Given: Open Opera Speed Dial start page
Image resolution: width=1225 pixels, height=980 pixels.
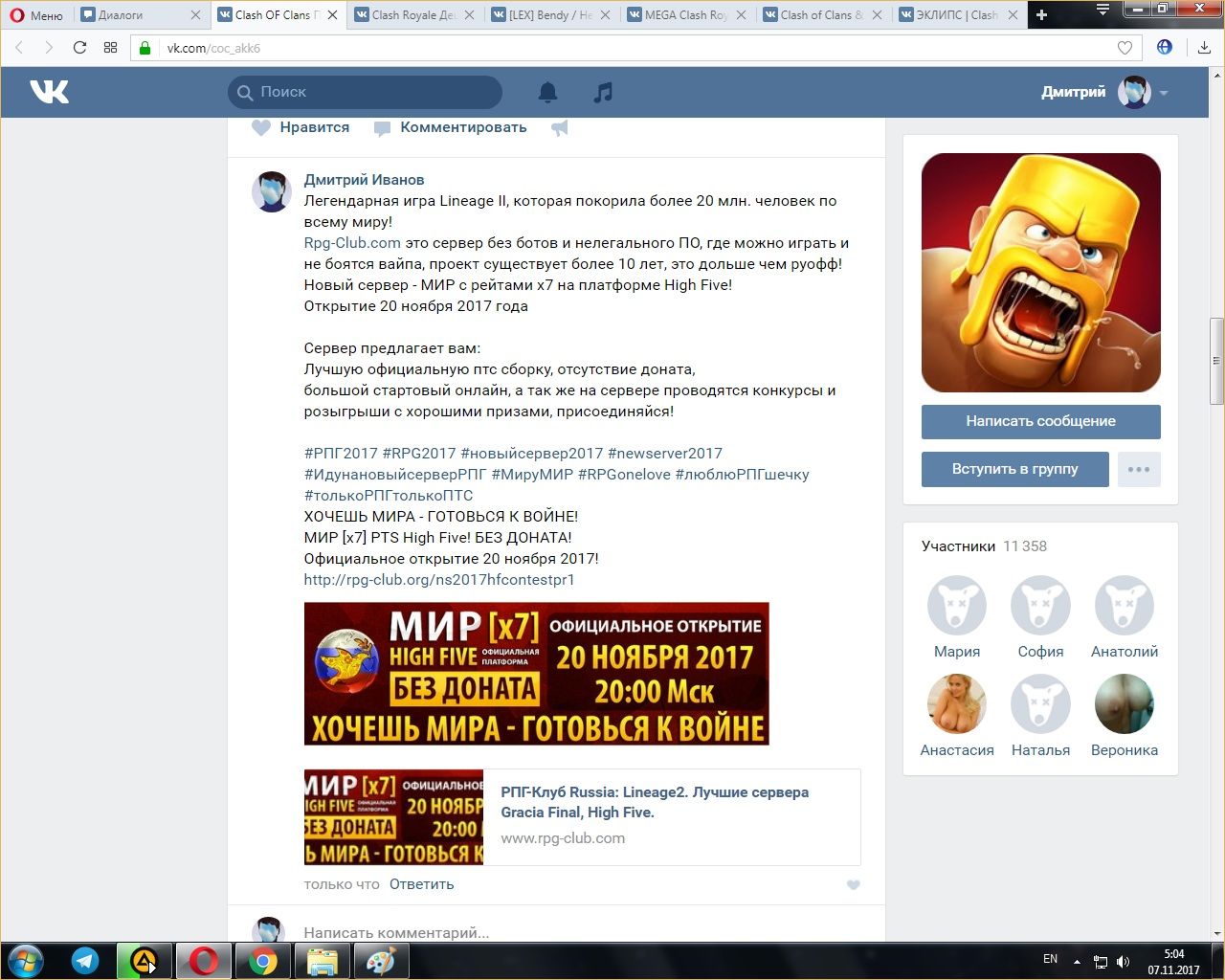Looking at the screenshot, I should [110, 48].
